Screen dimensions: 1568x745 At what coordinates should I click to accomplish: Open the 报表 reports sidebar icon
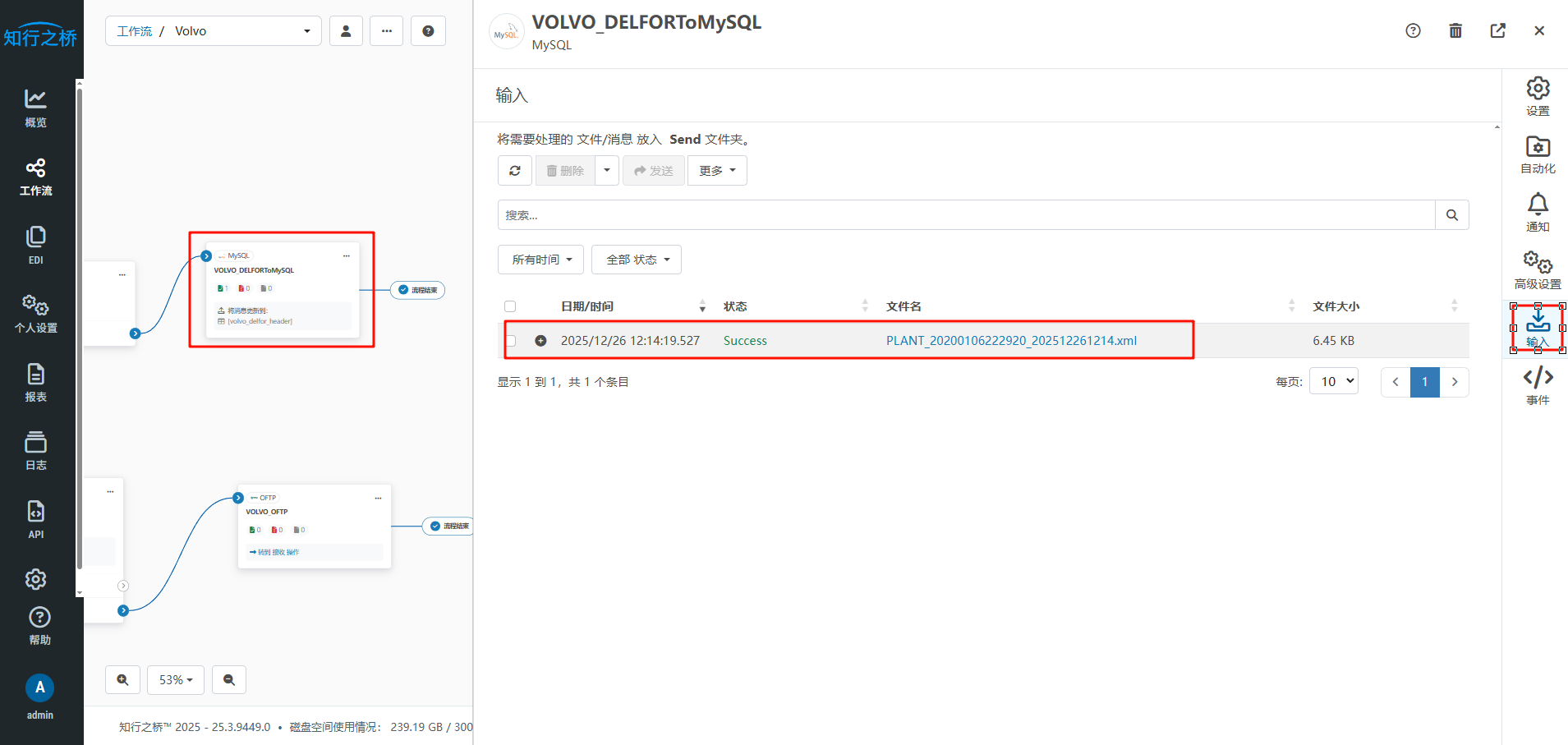(35, 382)
